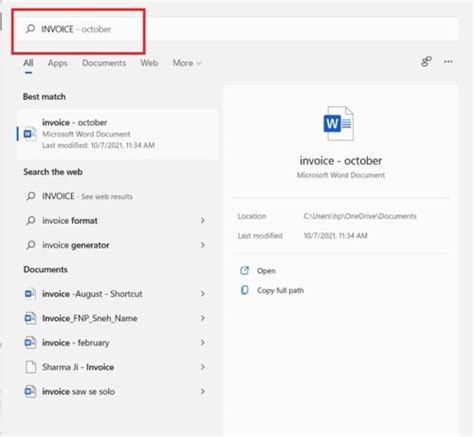
Task: Click the Copy full path icon
Action: point(245,290)
